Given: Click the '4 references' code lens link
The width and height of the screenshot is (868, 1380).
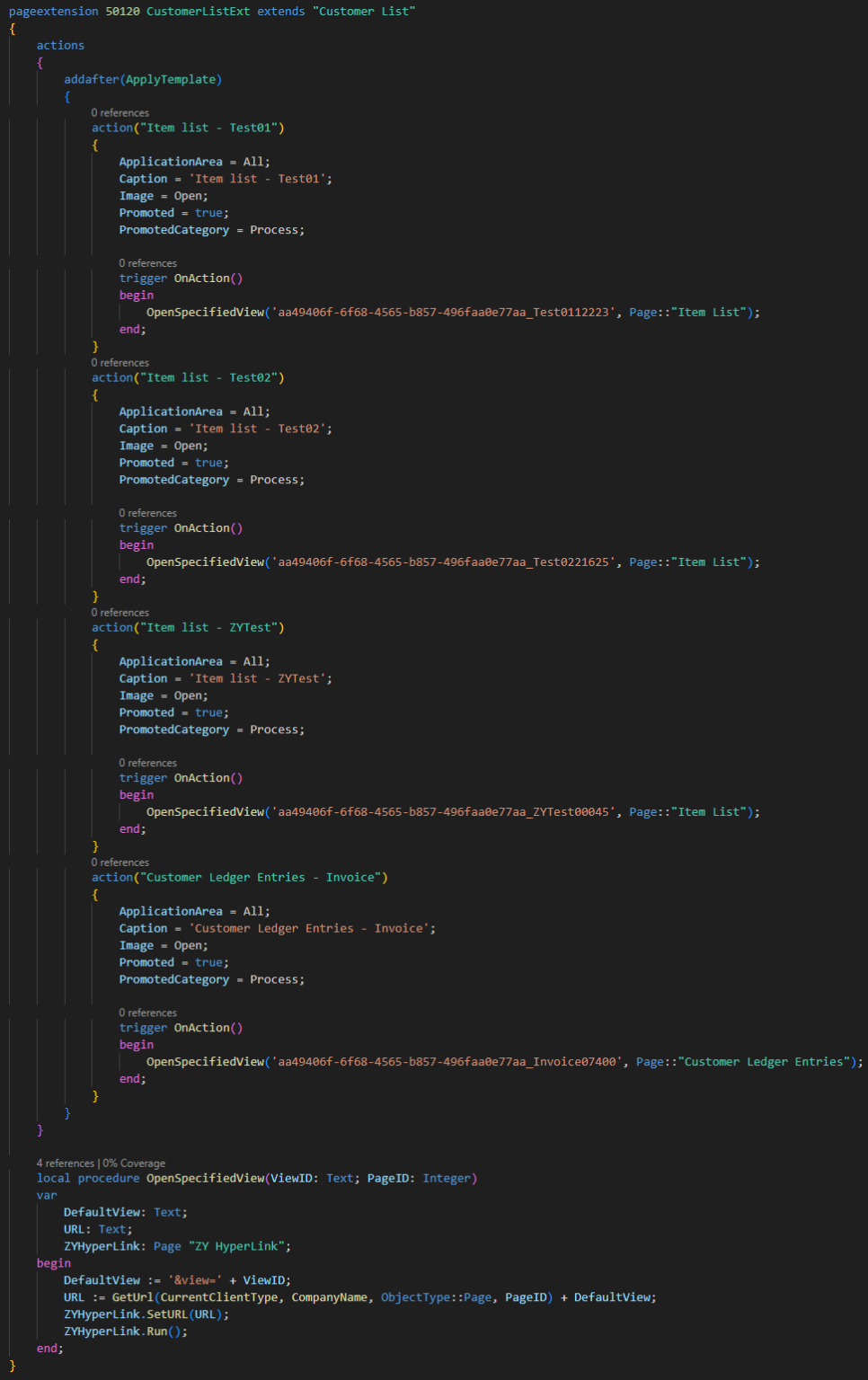Looking at the screenshot, I should click(65, 1163).
